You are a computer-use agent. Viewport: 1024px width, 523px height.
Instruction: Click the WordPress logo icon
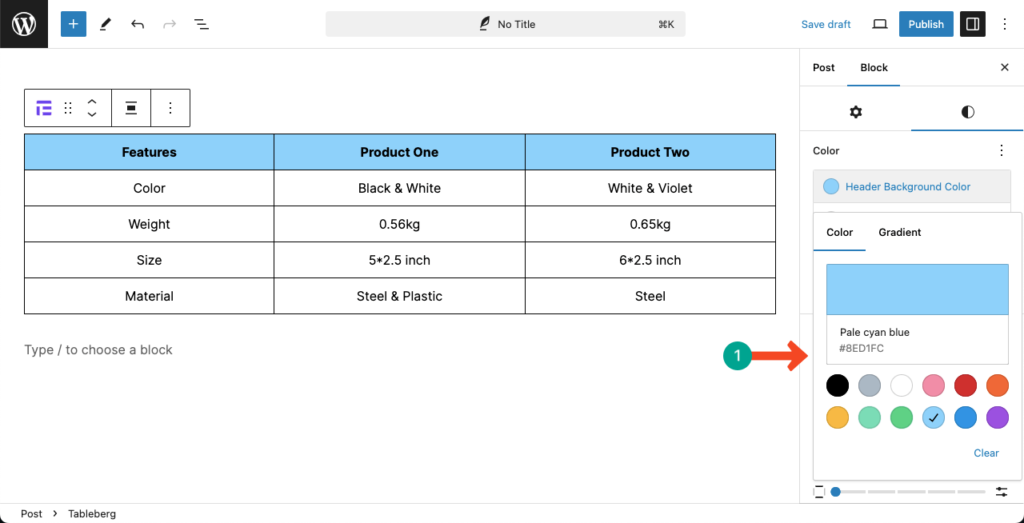click(24, 24)
